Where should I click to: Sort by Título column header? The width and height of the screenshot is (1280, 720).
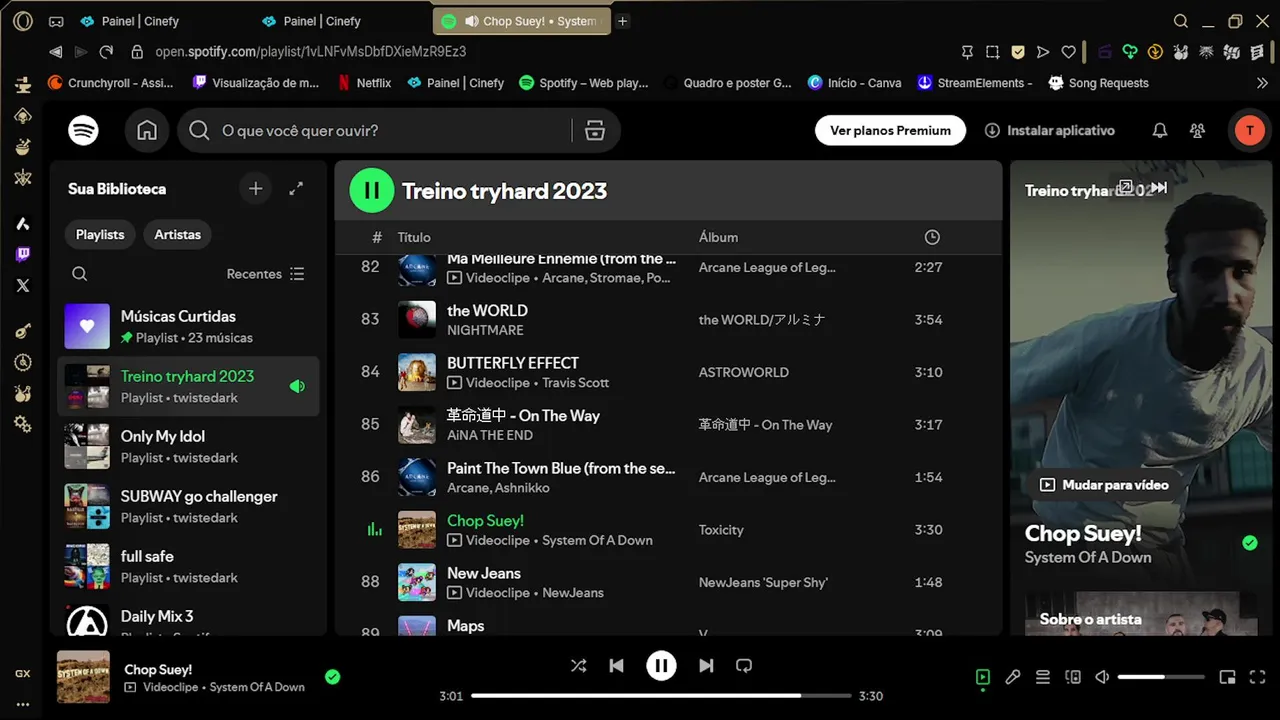[x=414, y=237]
